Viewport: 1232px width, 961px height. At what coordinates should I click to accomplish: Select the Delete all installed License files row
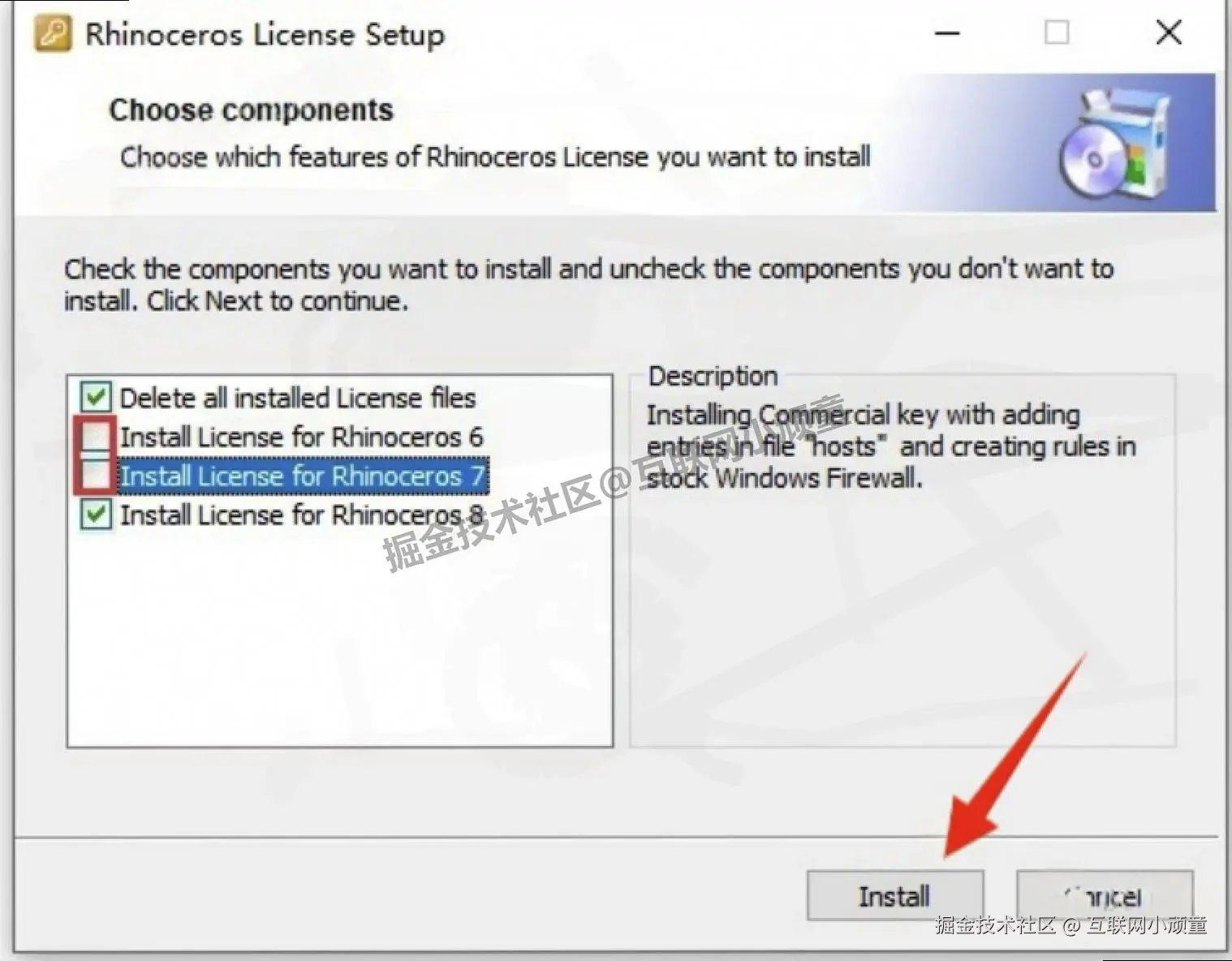coord(298,398)
